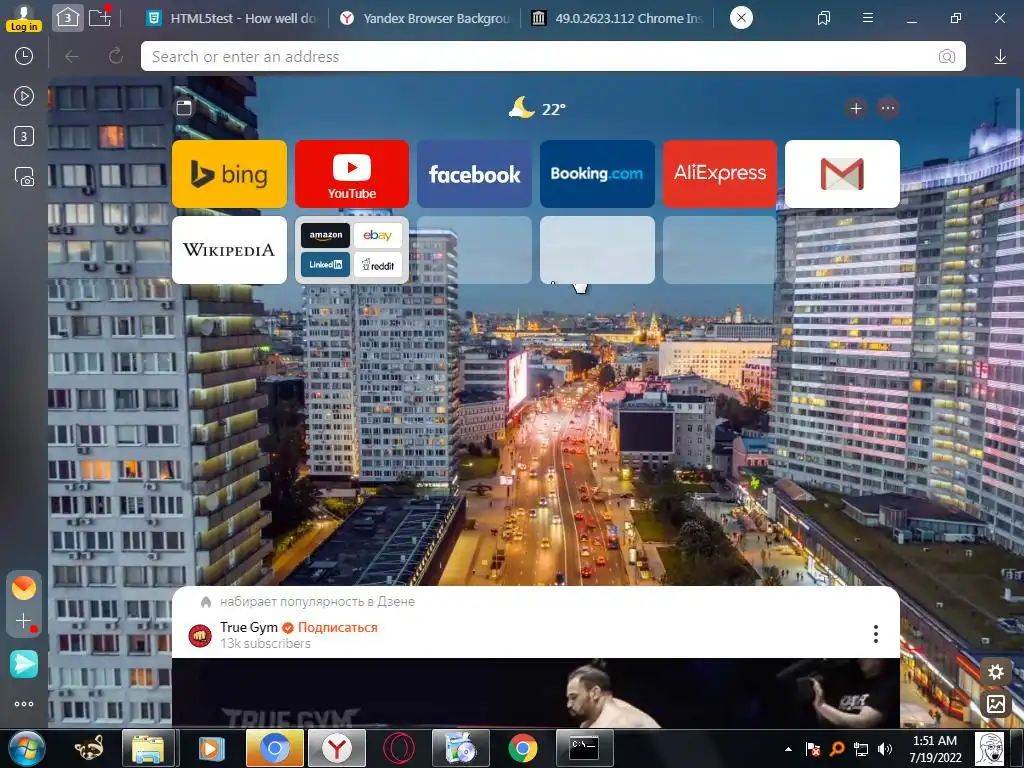
Task: Open the Opera taskbar icon
Action: coord(399,748)
